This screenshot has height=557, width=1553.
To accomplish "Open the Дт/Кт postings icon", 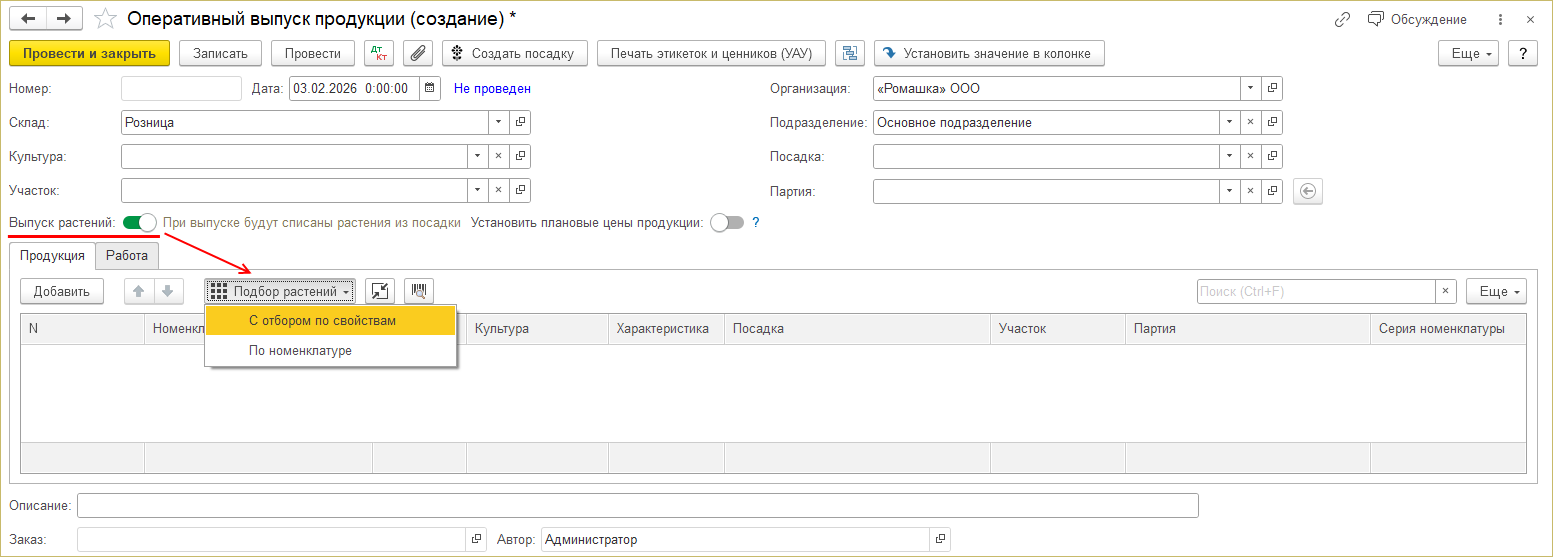I will click(380, 53).
